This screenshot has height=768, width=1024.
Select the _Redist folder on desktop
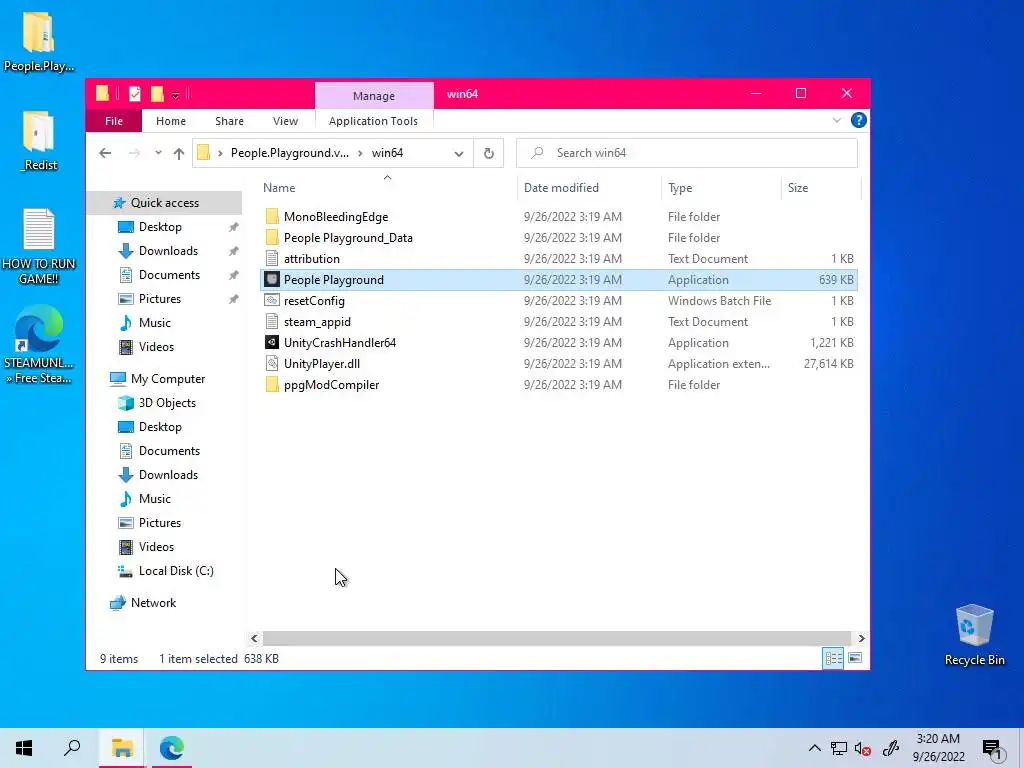click(x=39, y=141)
